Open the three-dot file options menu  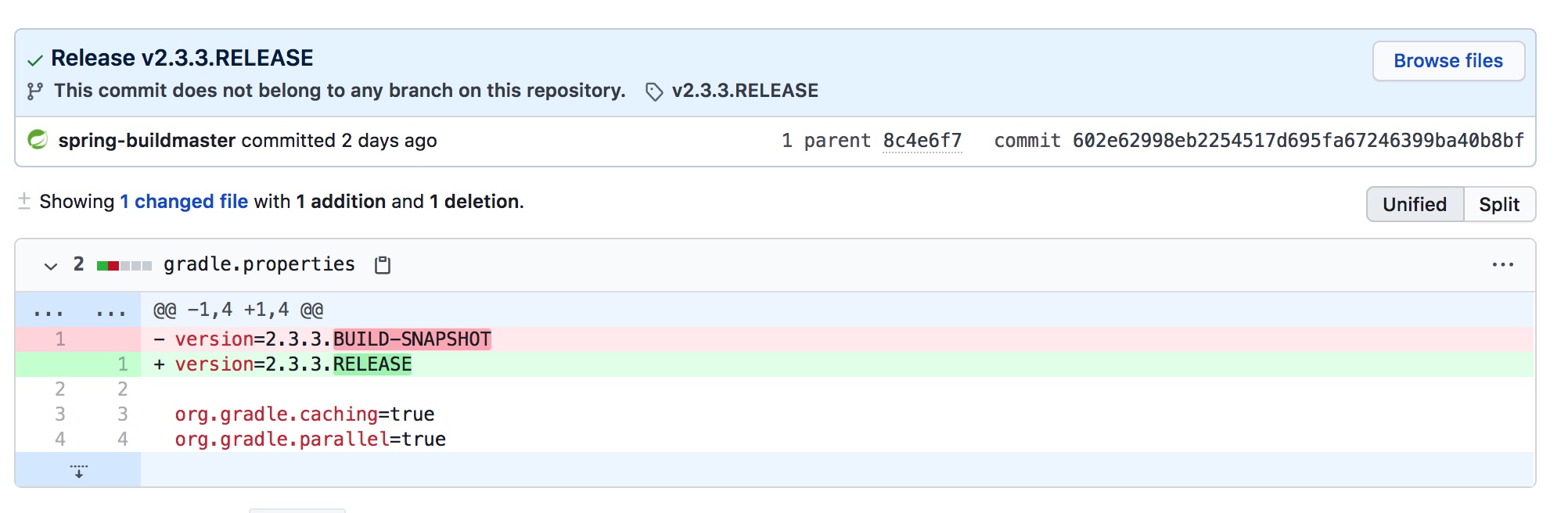tap(1502, 265)
